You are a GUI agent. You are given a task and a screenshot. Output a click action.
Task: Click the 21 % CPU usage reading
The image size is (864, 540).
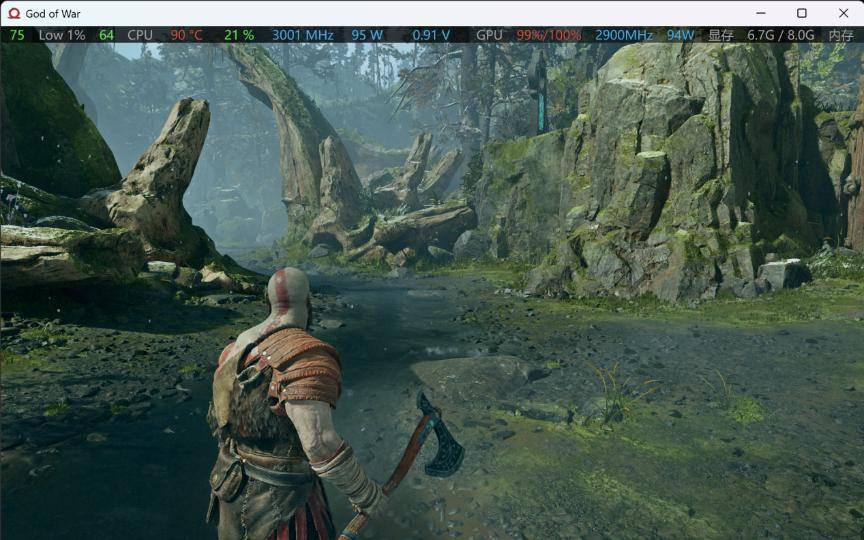tap(239, 35)
